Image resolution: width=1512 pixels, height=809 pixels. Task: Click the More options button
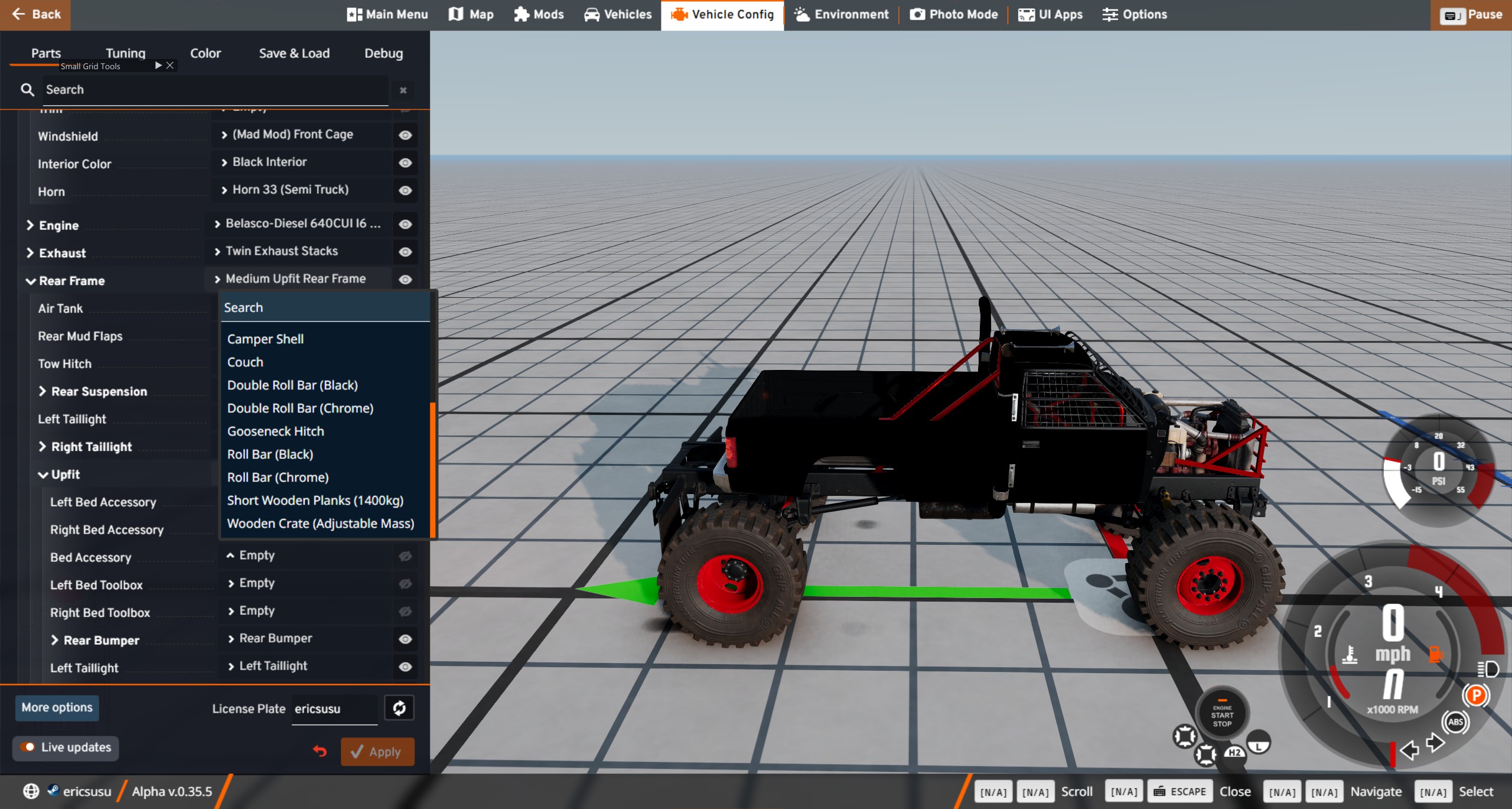(57, 707)
